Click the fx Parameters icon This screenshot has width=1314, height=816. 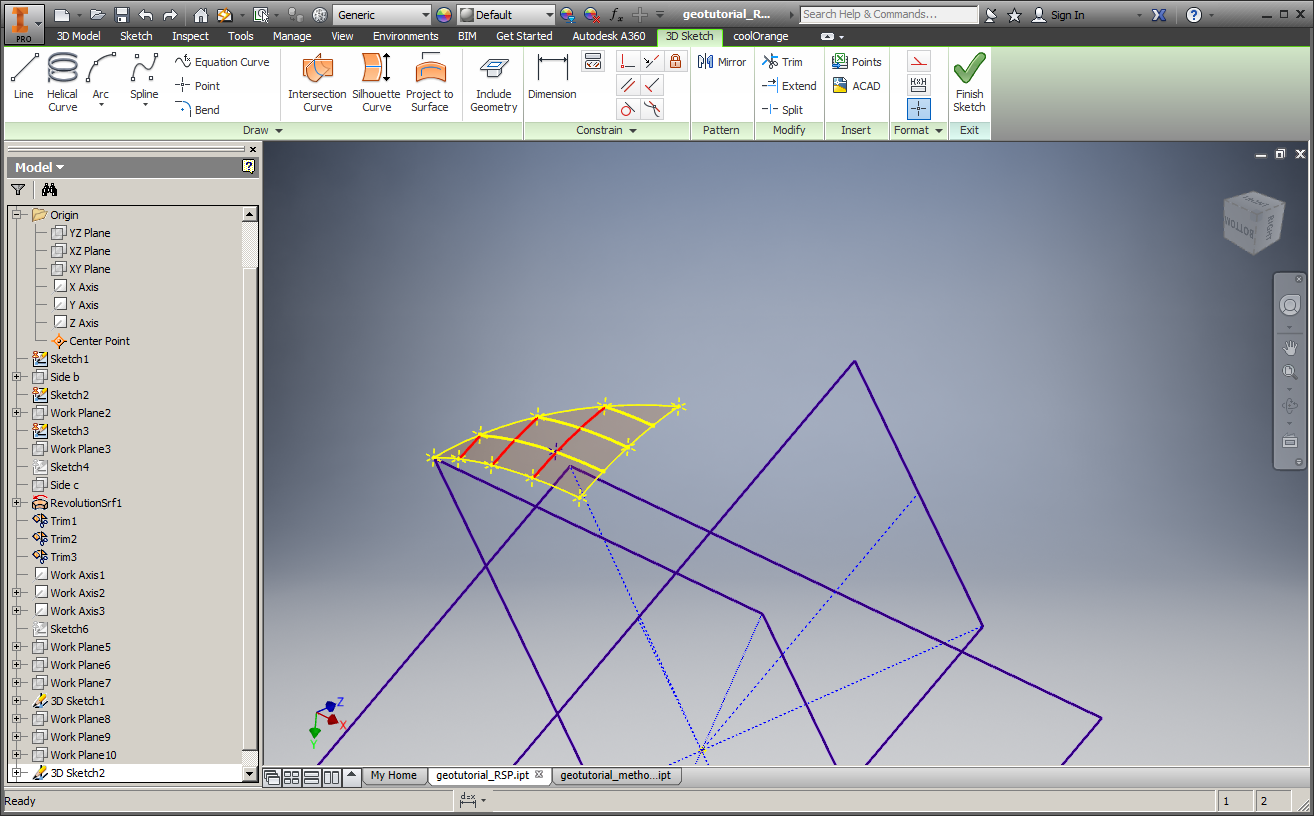[x=617, y=15]
